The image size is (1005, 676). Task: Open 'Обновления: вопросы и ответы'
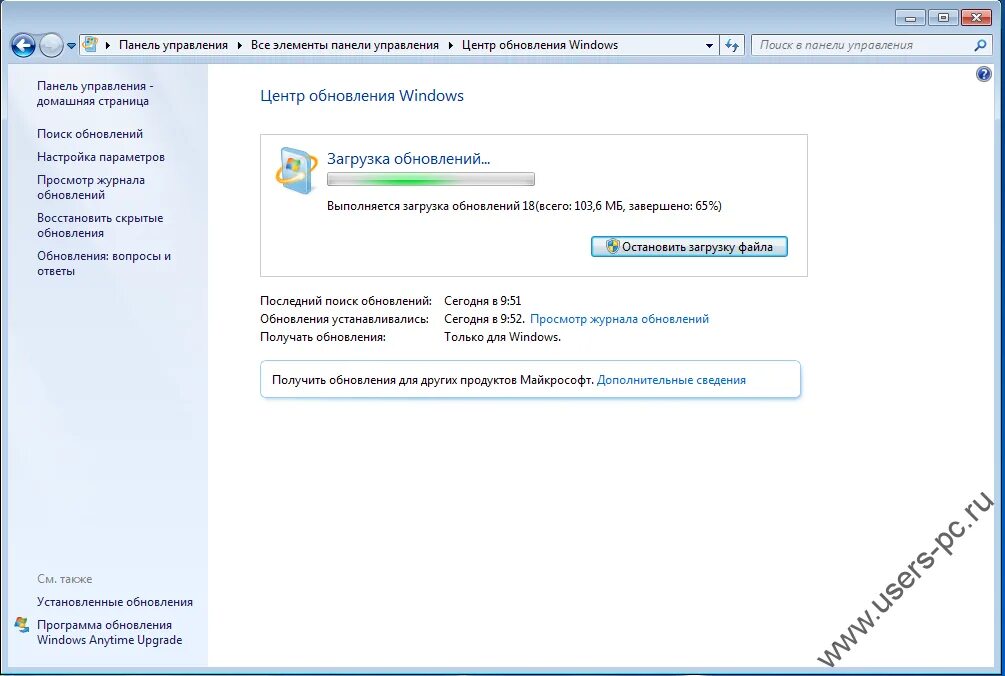104,263
